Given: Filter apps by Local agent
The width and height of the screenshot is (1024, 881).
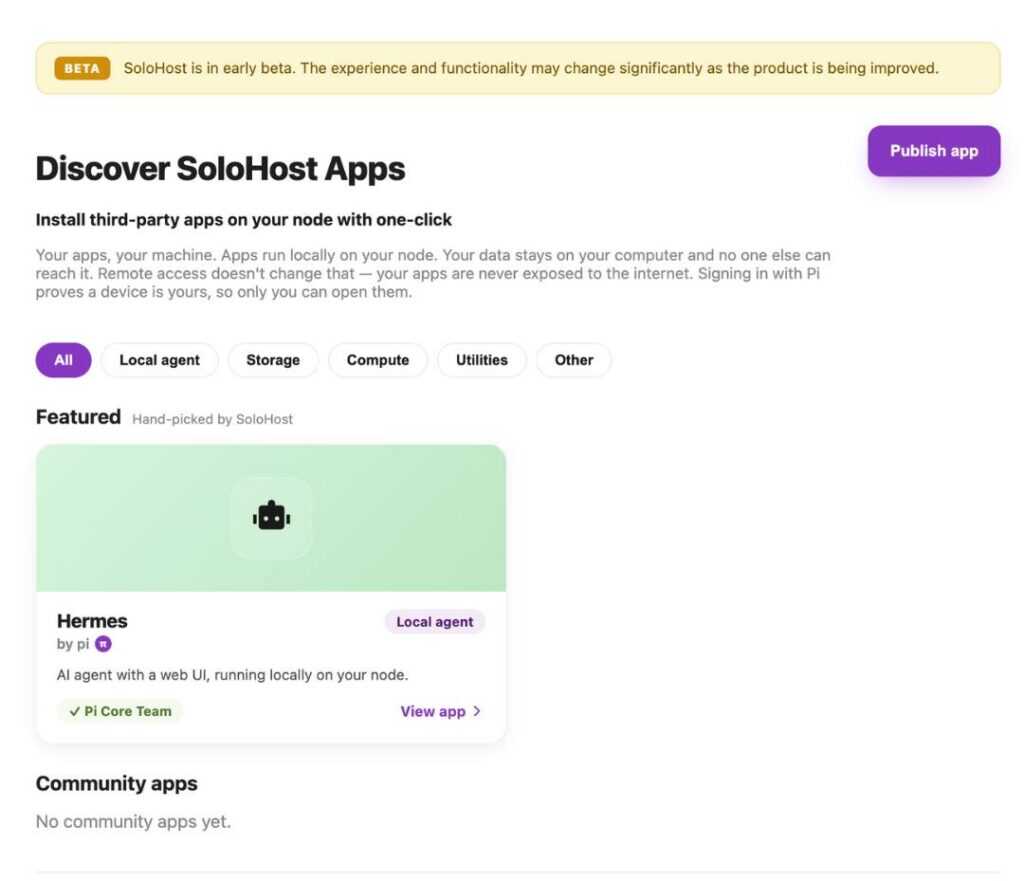Looking at the screenshot, I should pos(159,360).
